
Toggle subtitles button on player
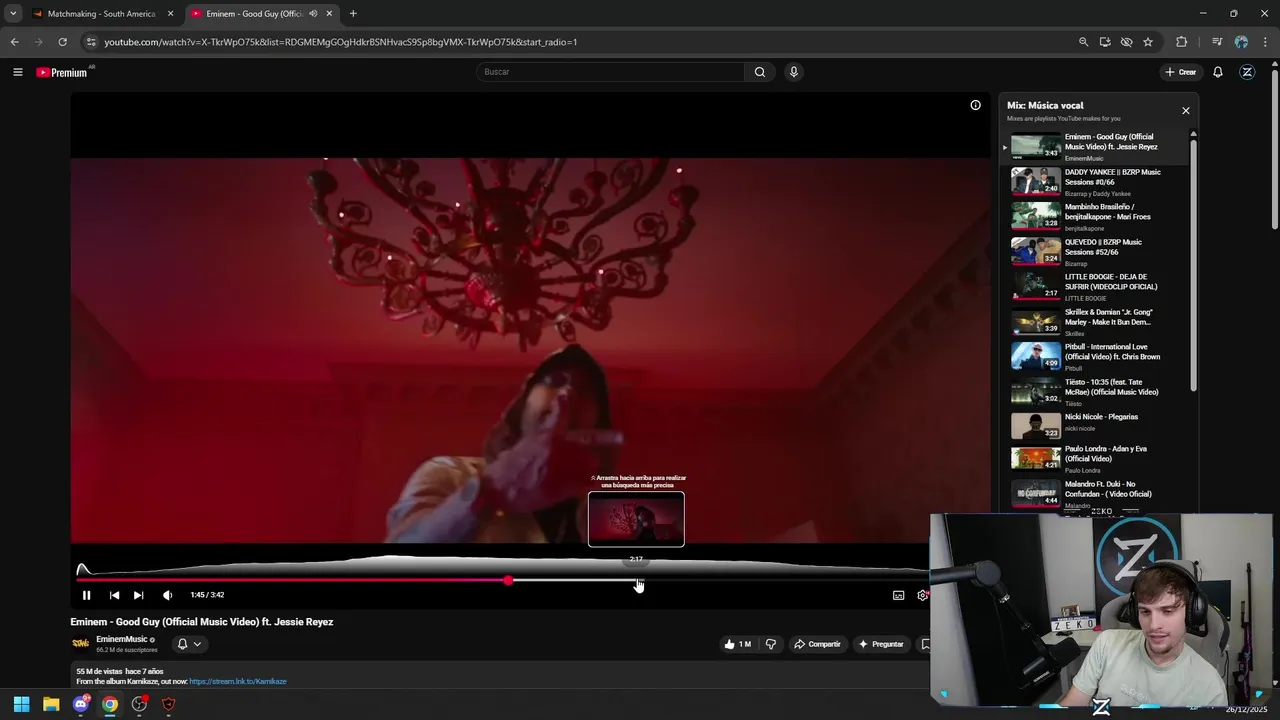click(x=898, y=595)
